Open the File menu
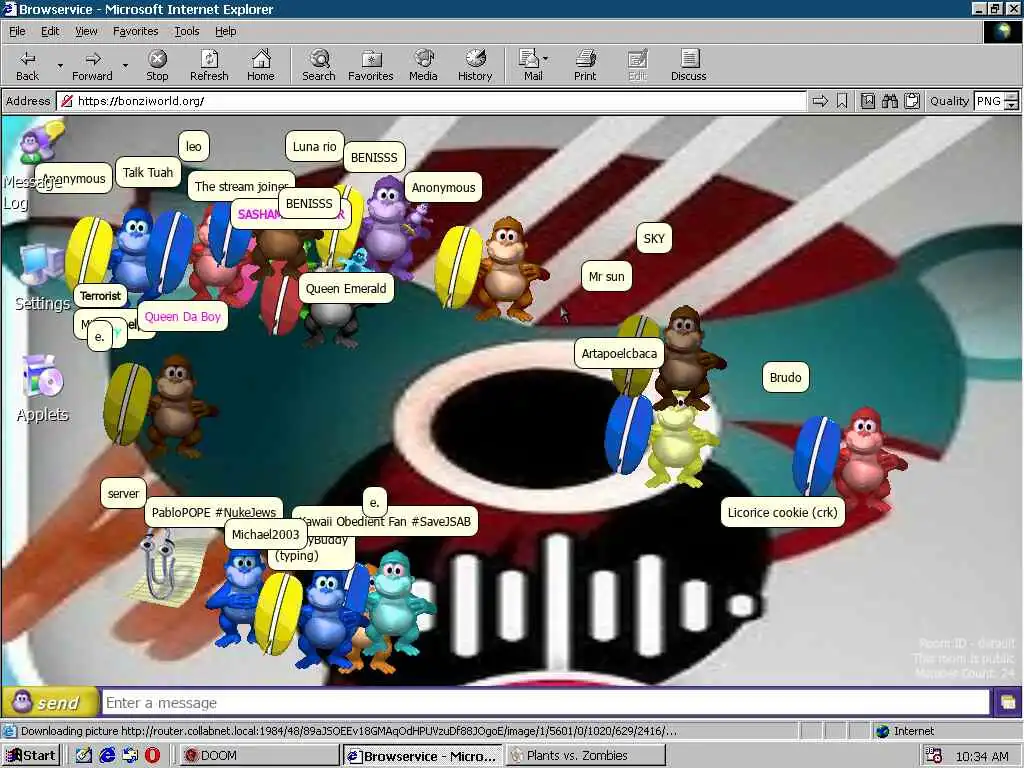Screen dimensions: 1024x768 click(17, 31)
